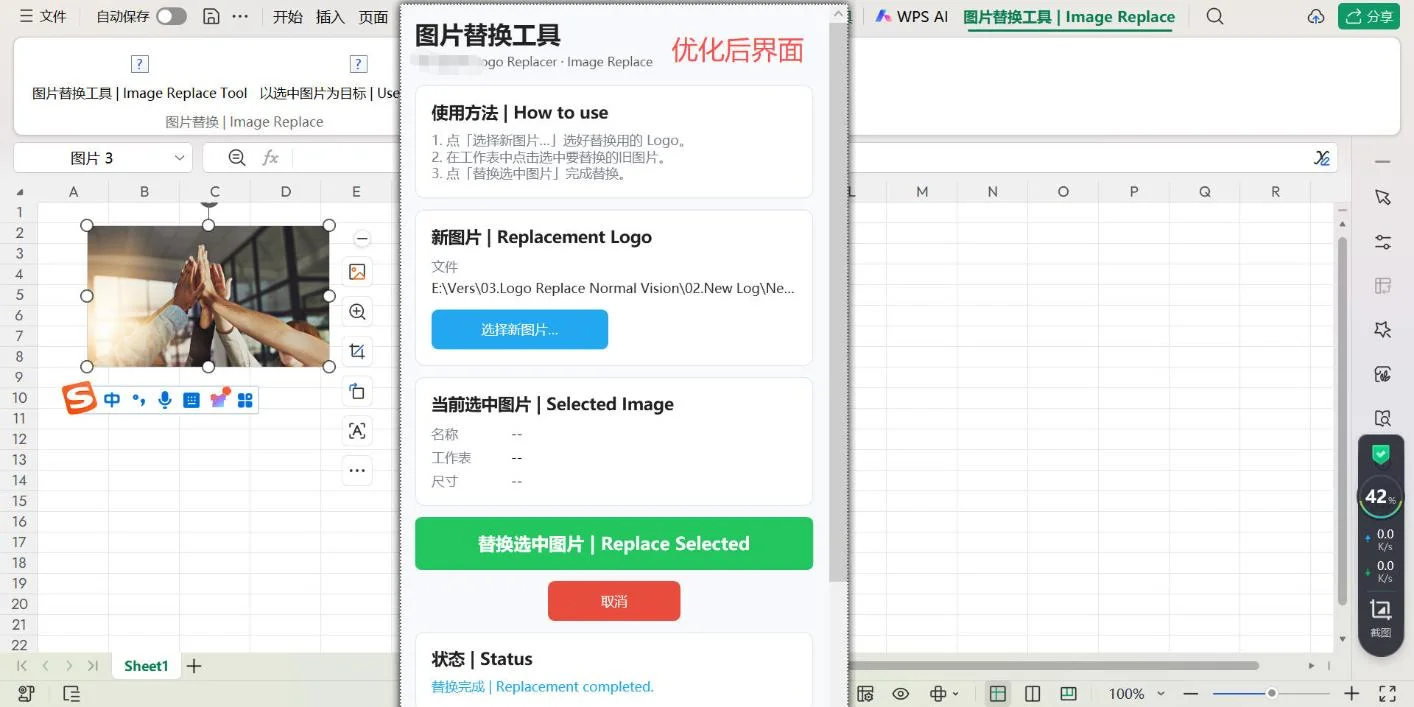The width and height of the screenshot is (1414, 707).
Task: Switch to the 开始 ribbon tab
Action: [288, 17]
